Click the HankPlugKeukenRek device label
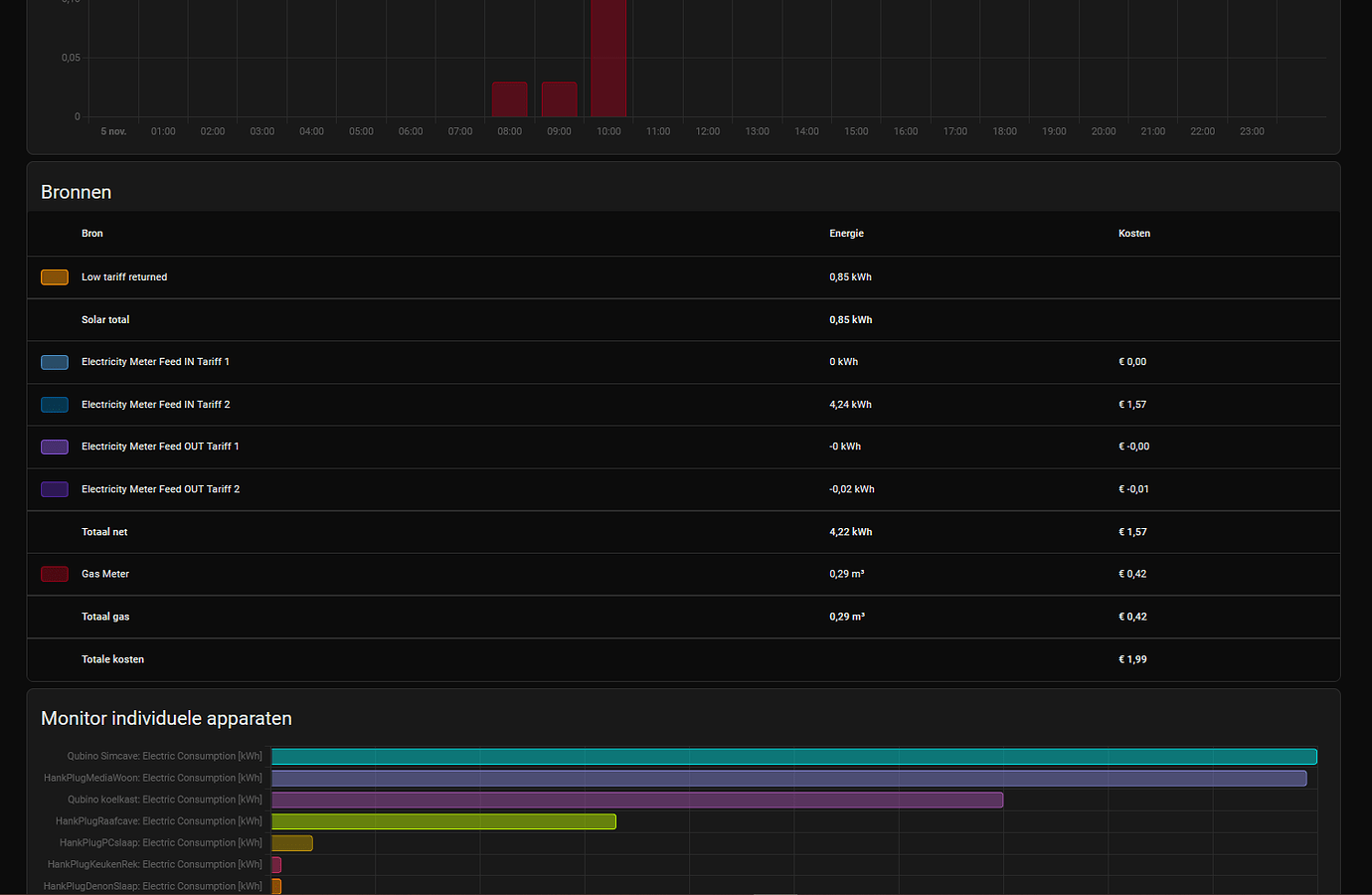This screenshot has height=895, width=1372. pyautogui.click(x=155, y=865)
